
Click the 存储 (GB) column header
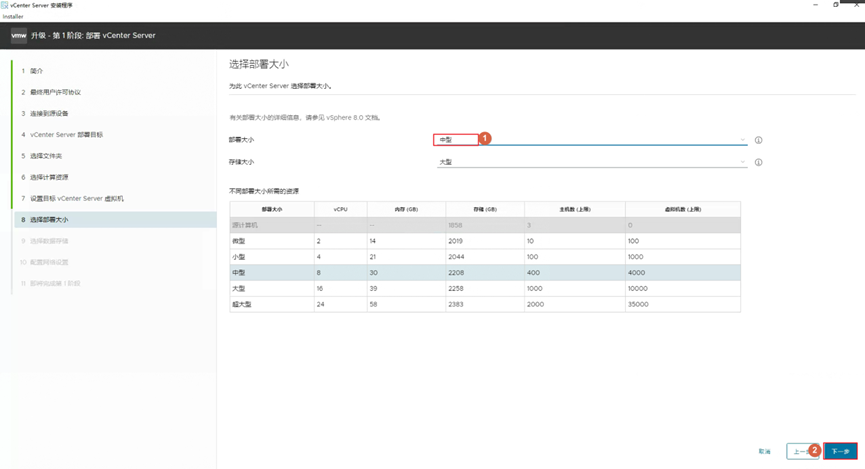pos(485,209)
